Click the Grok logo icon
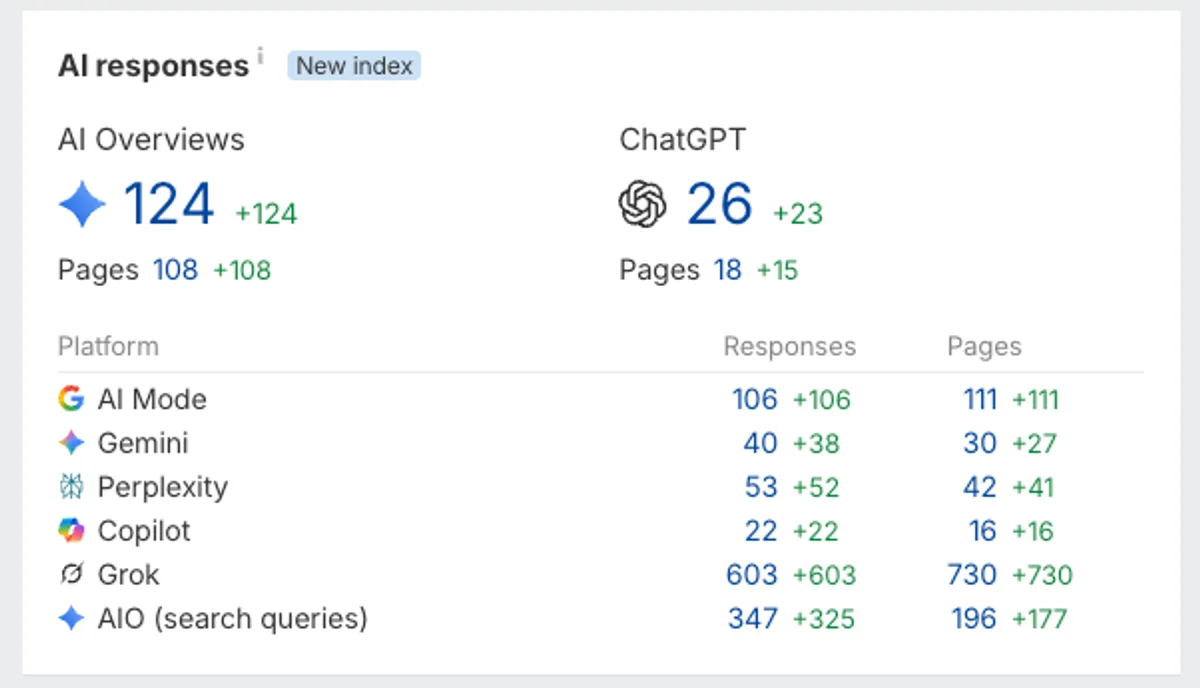 pos(71,575)
